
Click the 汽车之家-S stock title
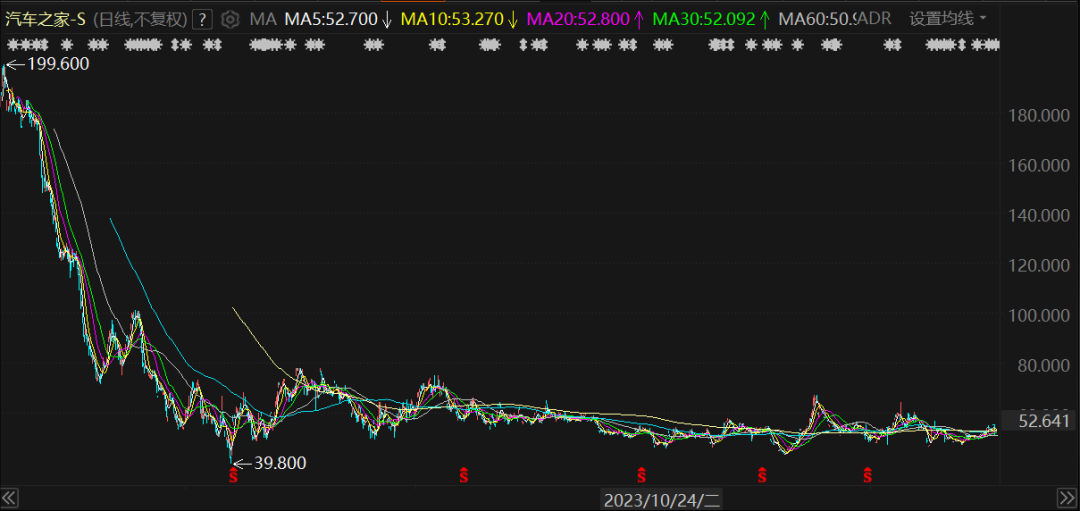[45, 19]
